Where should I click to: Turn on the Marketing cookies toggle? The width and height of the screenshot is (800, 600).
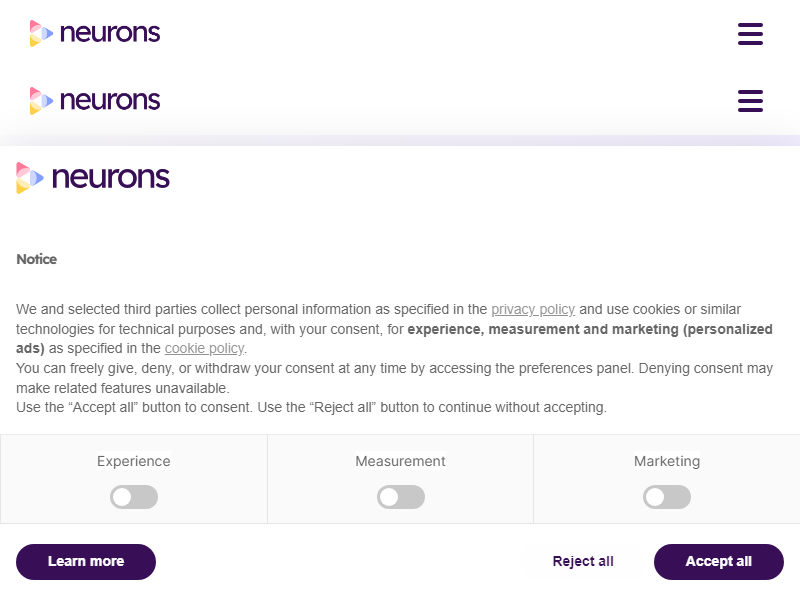(667, 497)
